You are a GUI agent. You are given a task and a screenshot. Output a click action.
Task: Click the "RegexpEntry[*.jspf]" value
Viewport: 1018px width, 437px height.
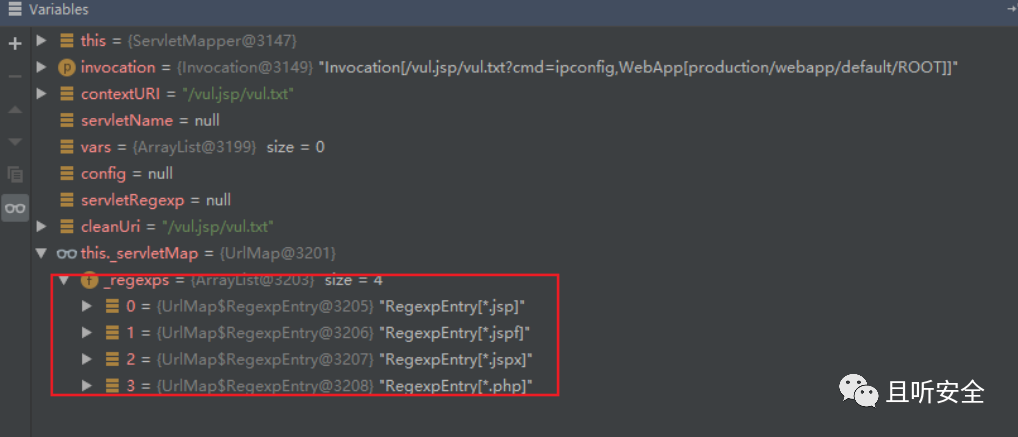point(455,332)
